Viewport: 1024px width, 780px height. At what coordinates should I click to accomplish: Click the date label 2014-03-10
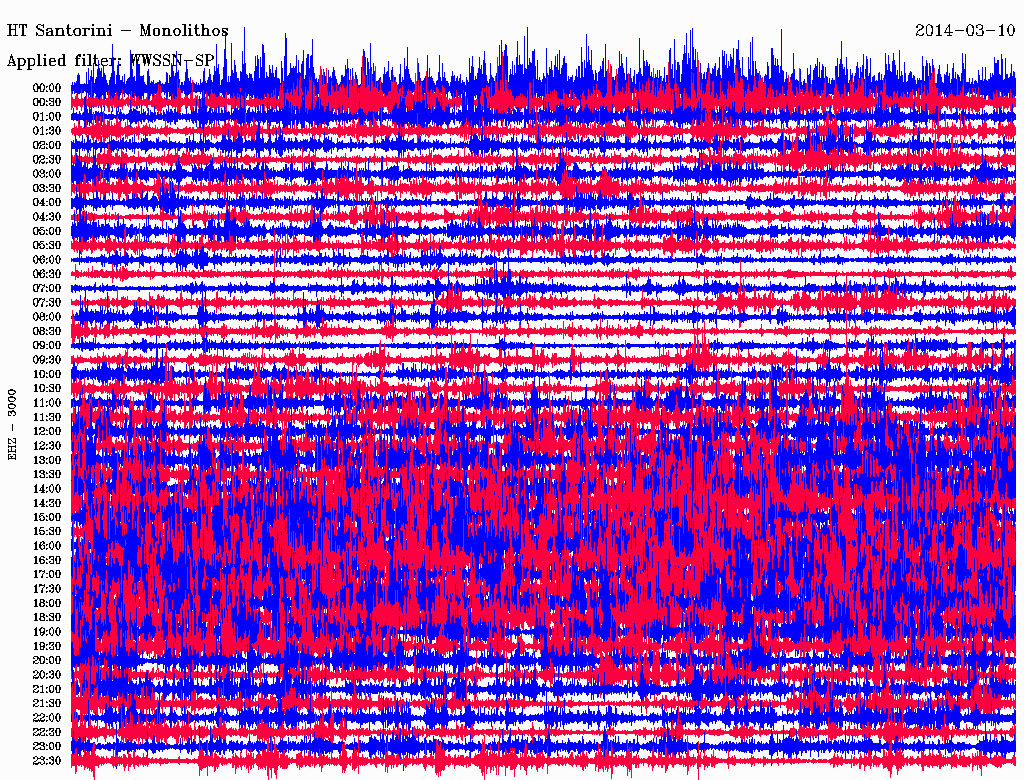(x=964, y=30)
